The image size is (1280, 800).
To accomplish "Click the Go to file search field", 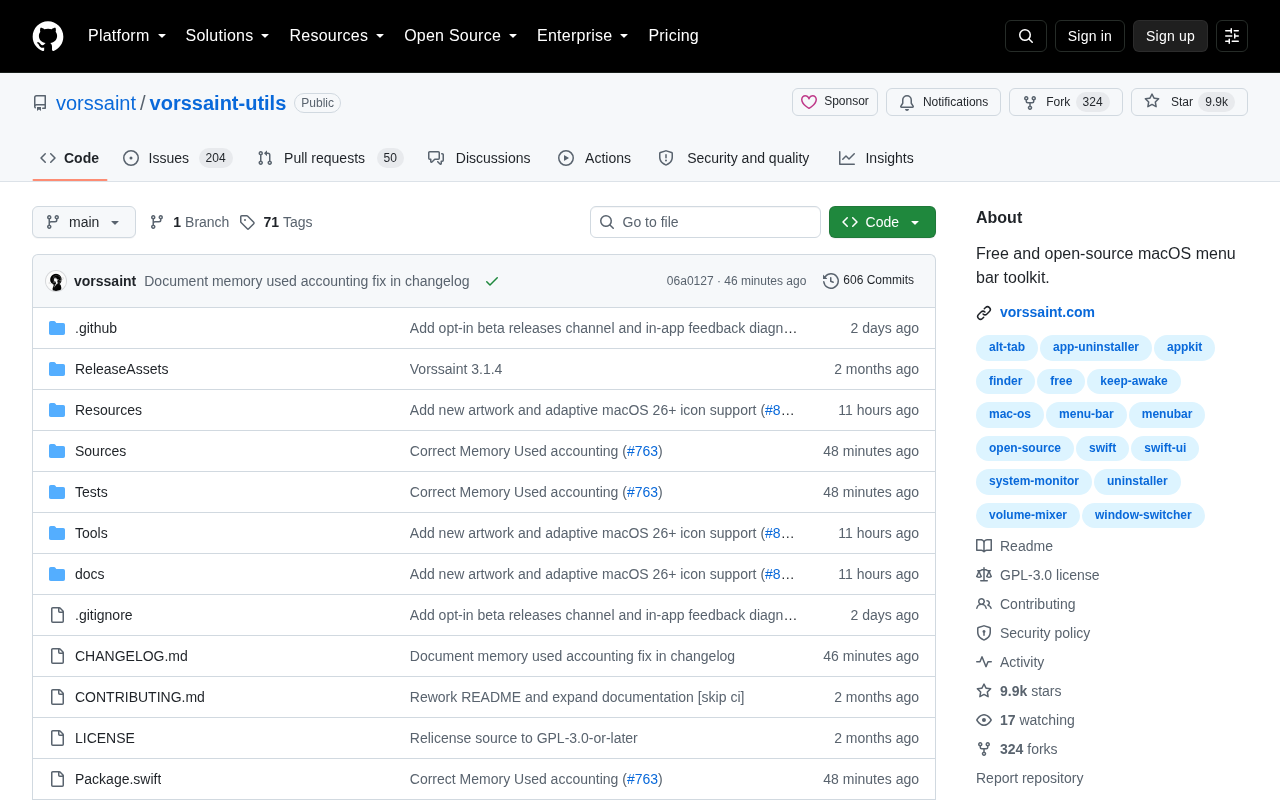I will [705, 222].
